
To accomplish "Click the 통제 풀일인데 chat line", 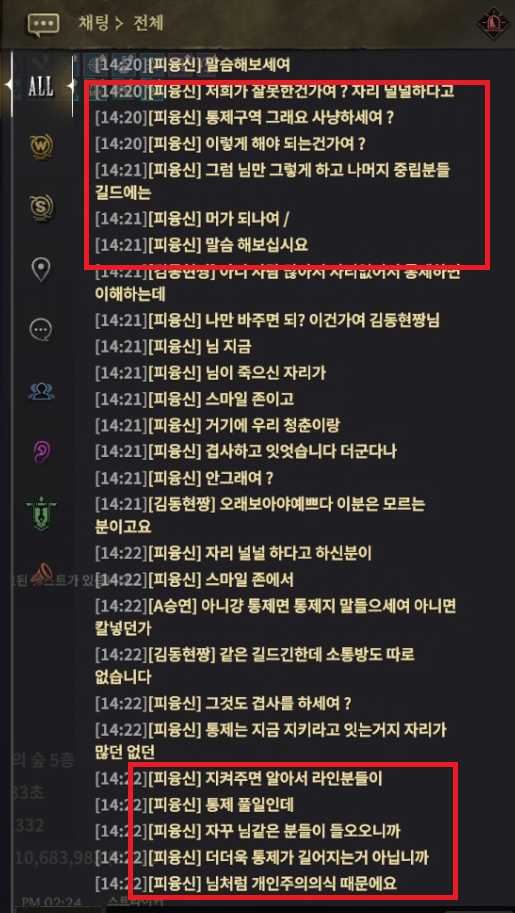I will (194, 805).
